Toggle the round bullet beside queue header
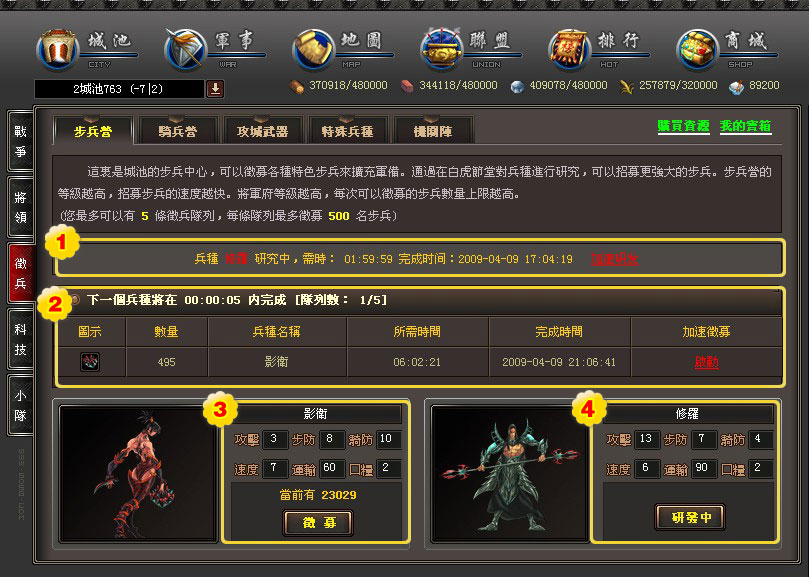The width and height of the screenshot is (809, 577). tap(75, 299)
